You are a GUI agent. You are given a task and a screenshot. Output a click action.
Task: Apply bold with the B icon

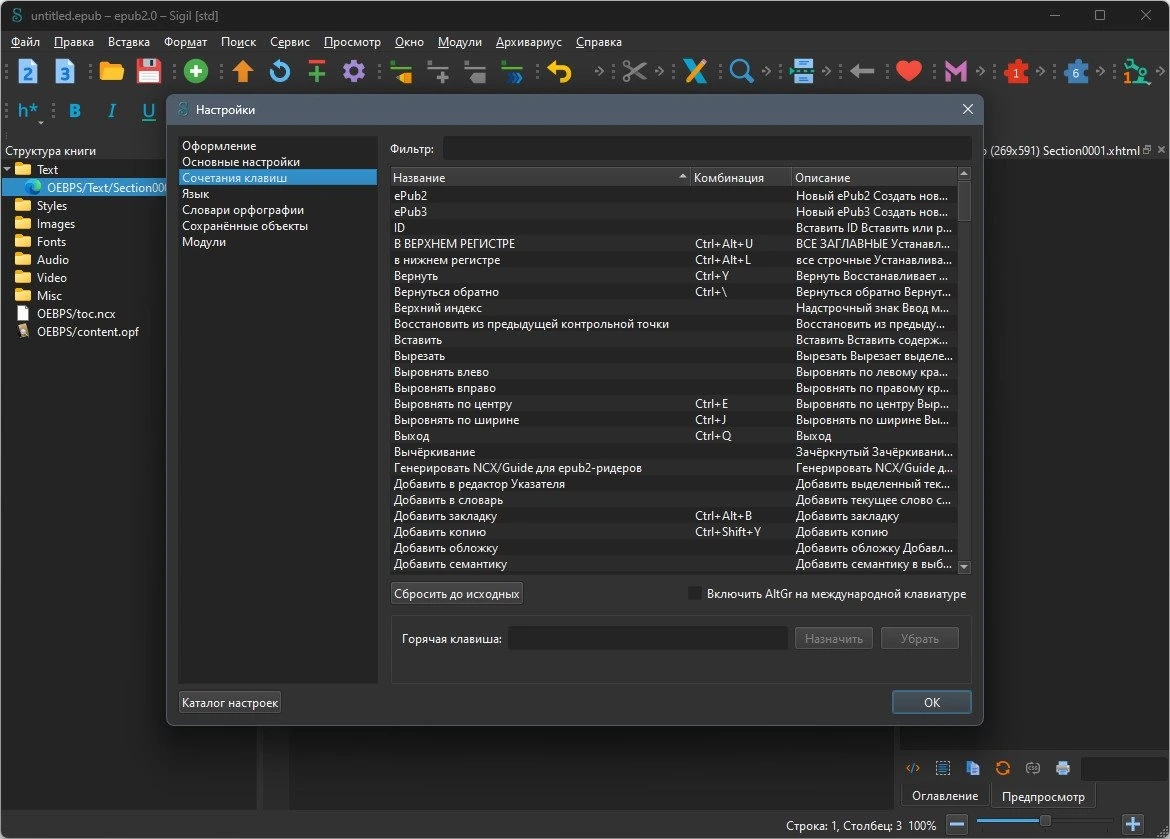[x=75, y=111]
